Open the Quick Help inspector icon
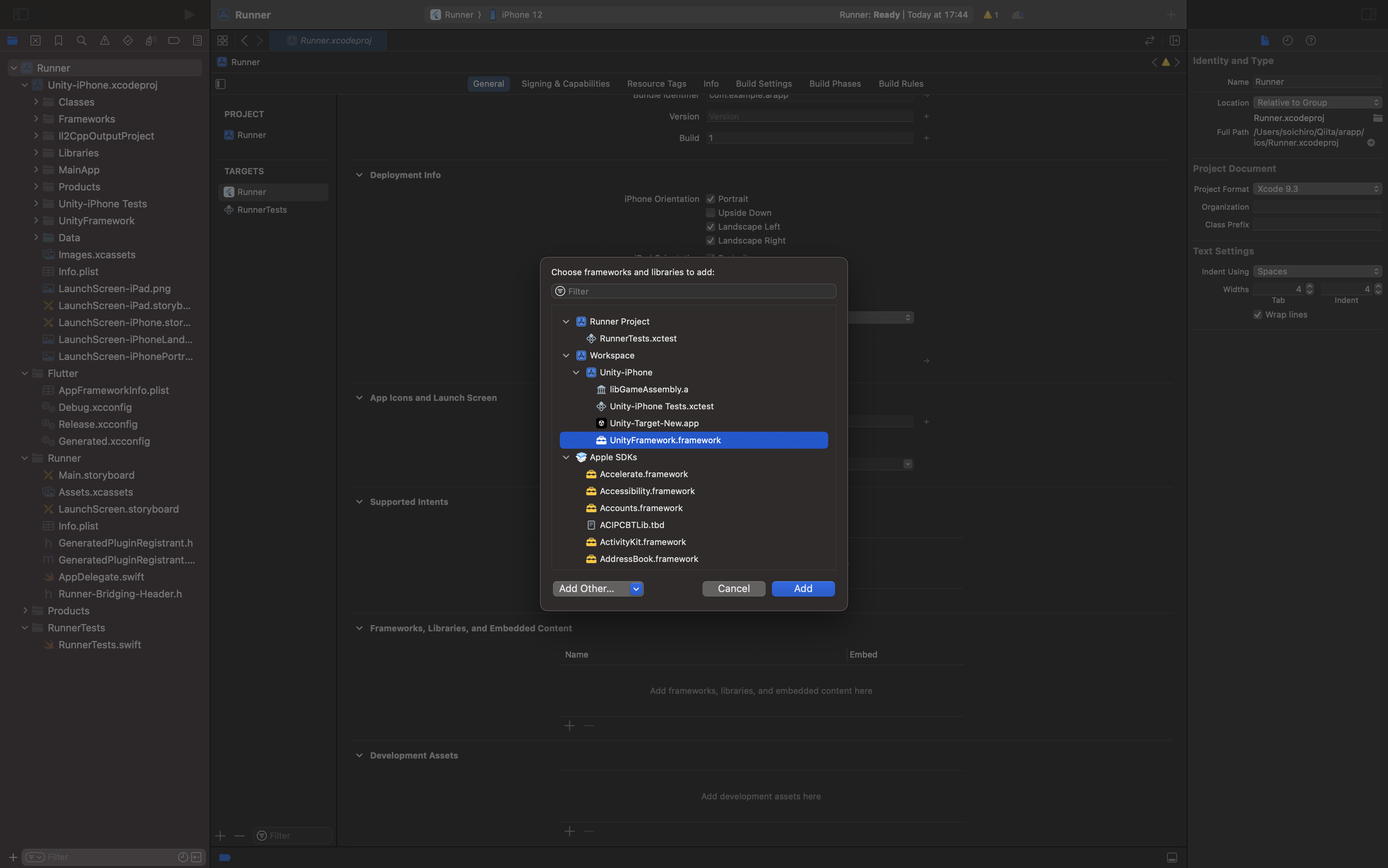The image size is (1388, 868). tap(1311, 41)
